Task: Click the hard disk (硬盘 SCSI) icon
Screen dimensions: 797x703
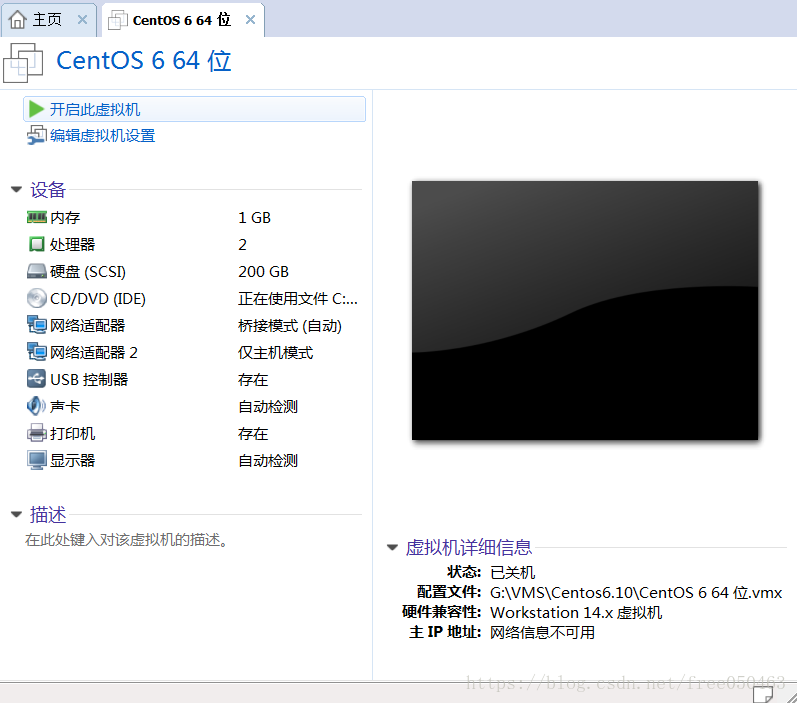Action: (x=37, y=271)
